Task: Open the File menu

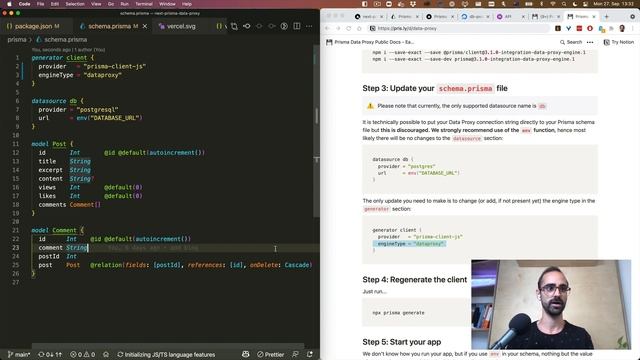Action: [x=40, y=4]
